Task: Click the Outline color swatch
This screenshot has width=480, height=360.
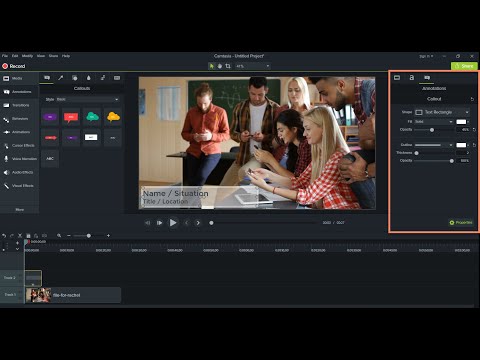Action: tap(461, 145)
